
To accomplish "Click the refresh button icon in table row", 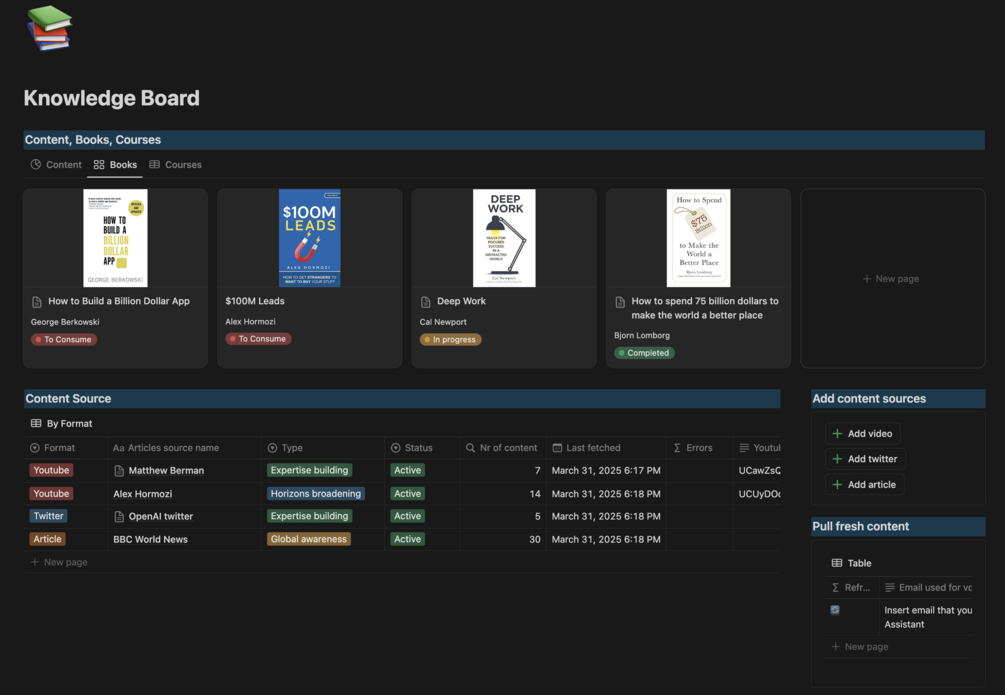I will [835, 610].
